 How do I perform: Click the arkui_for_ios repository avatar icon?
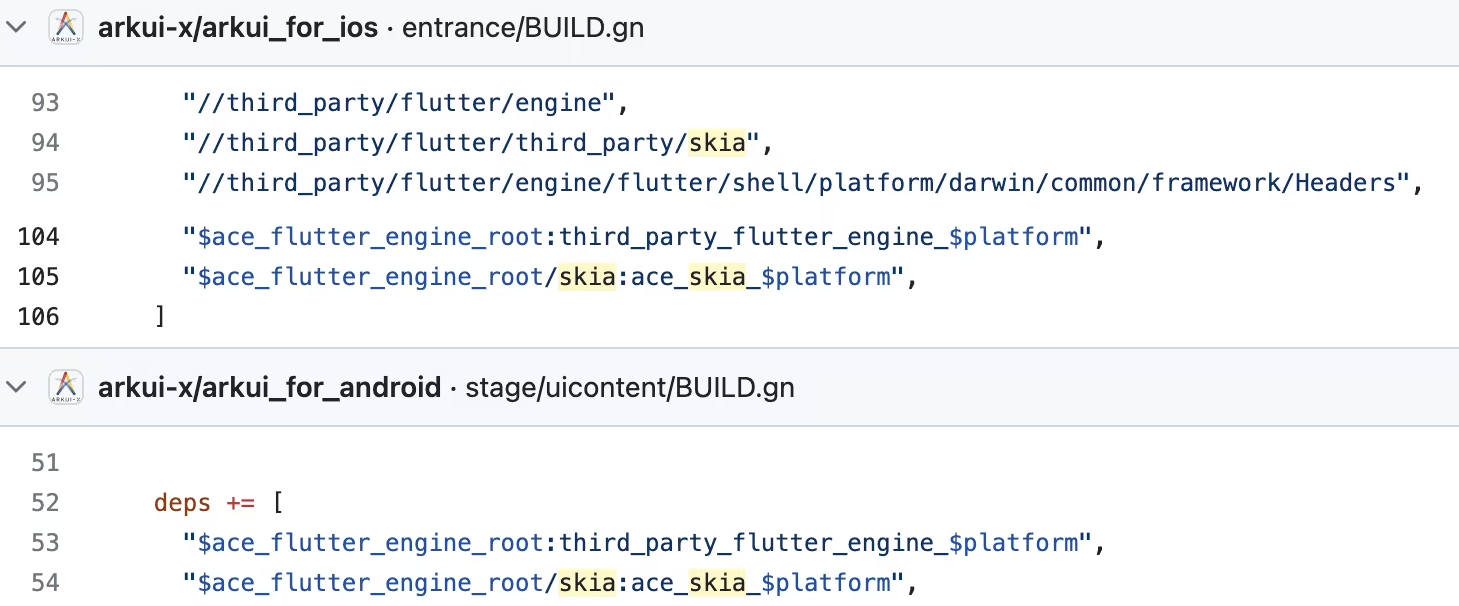point(67,27)
